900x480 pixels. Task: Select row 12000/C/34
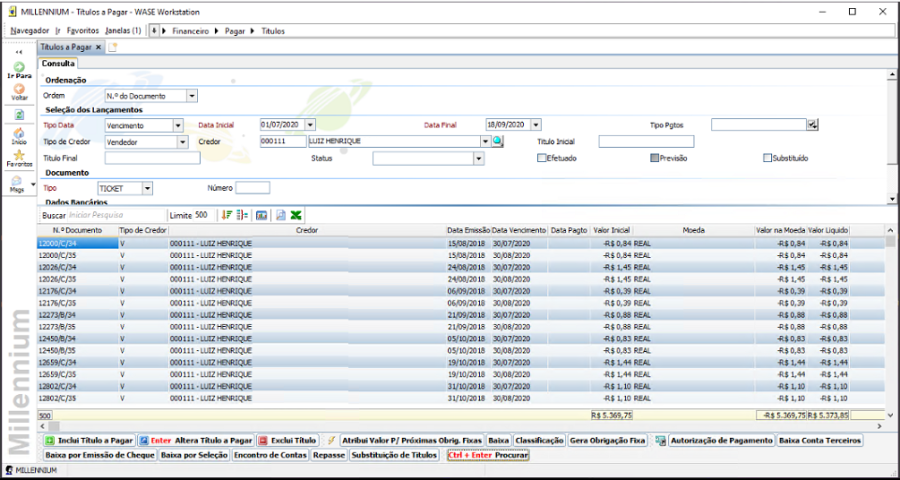click(461, 243)
